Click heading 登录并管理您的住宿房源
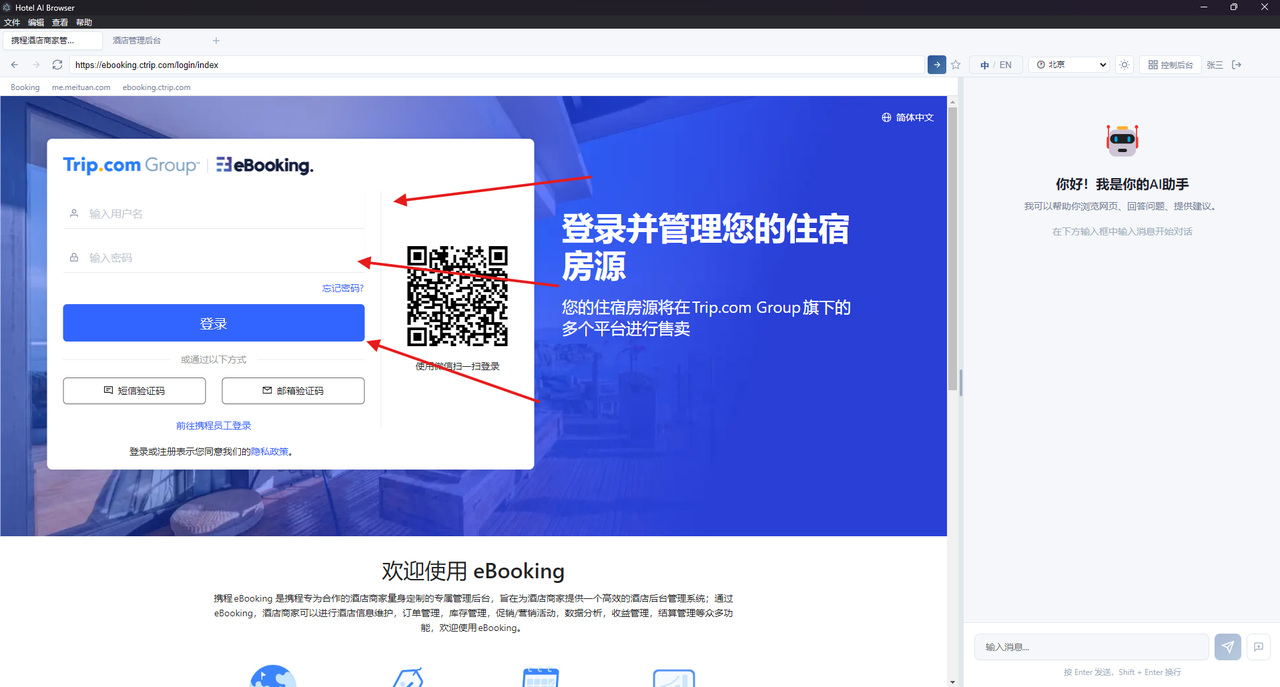 pos(705,247)
